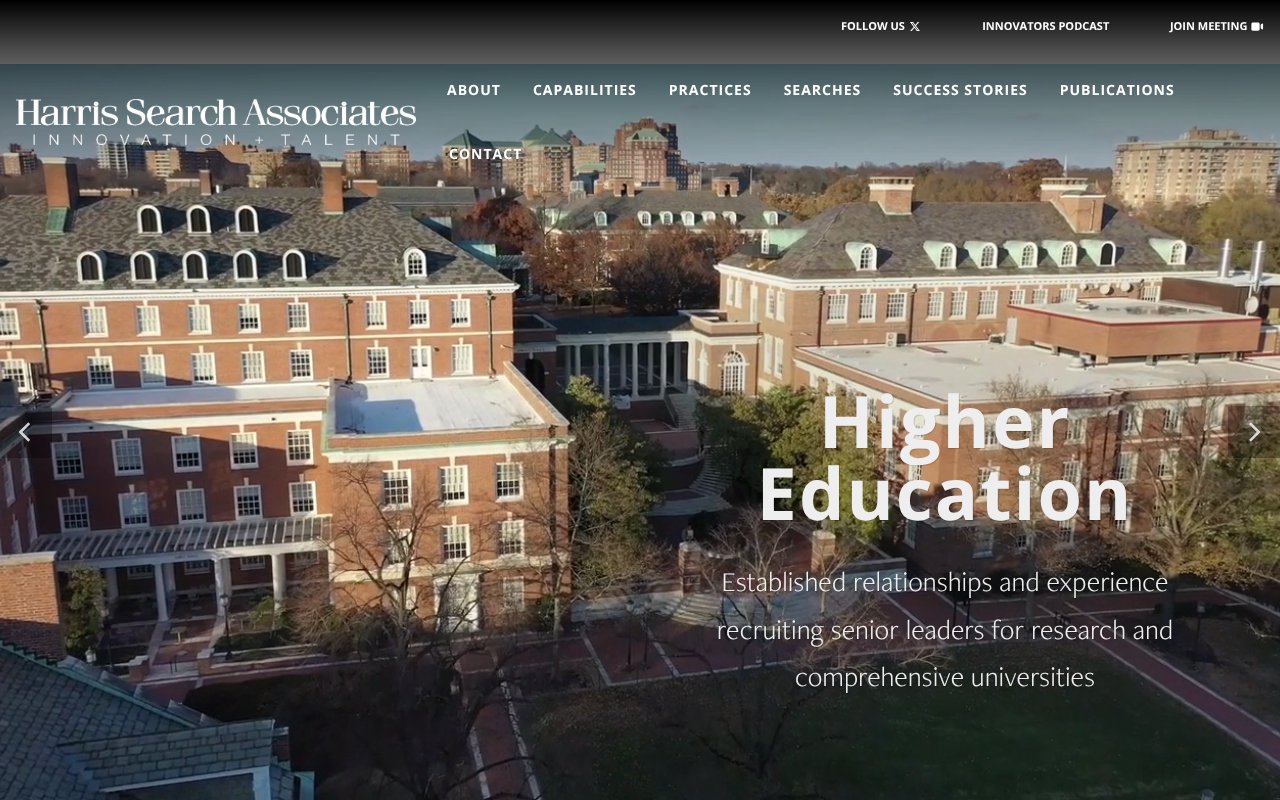
Task: Click the right carousel arrow to advance slide
Action: click(x=1255, y=432)
